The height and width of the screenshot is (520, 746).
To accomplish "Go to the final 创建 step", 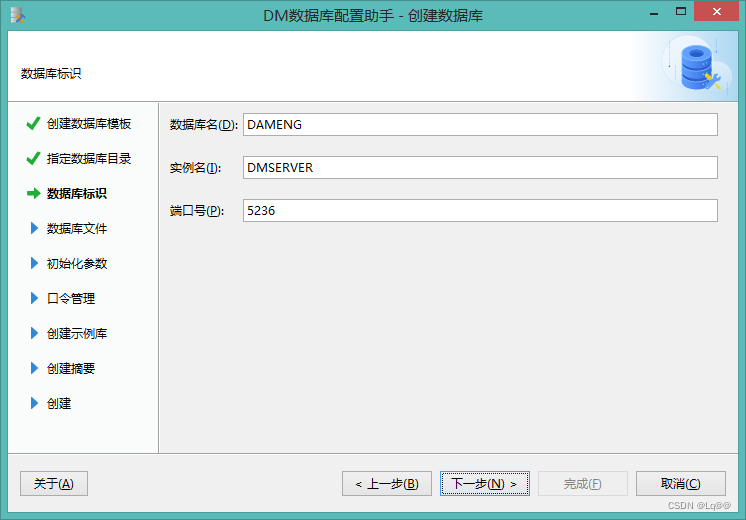I will (59, 403).
